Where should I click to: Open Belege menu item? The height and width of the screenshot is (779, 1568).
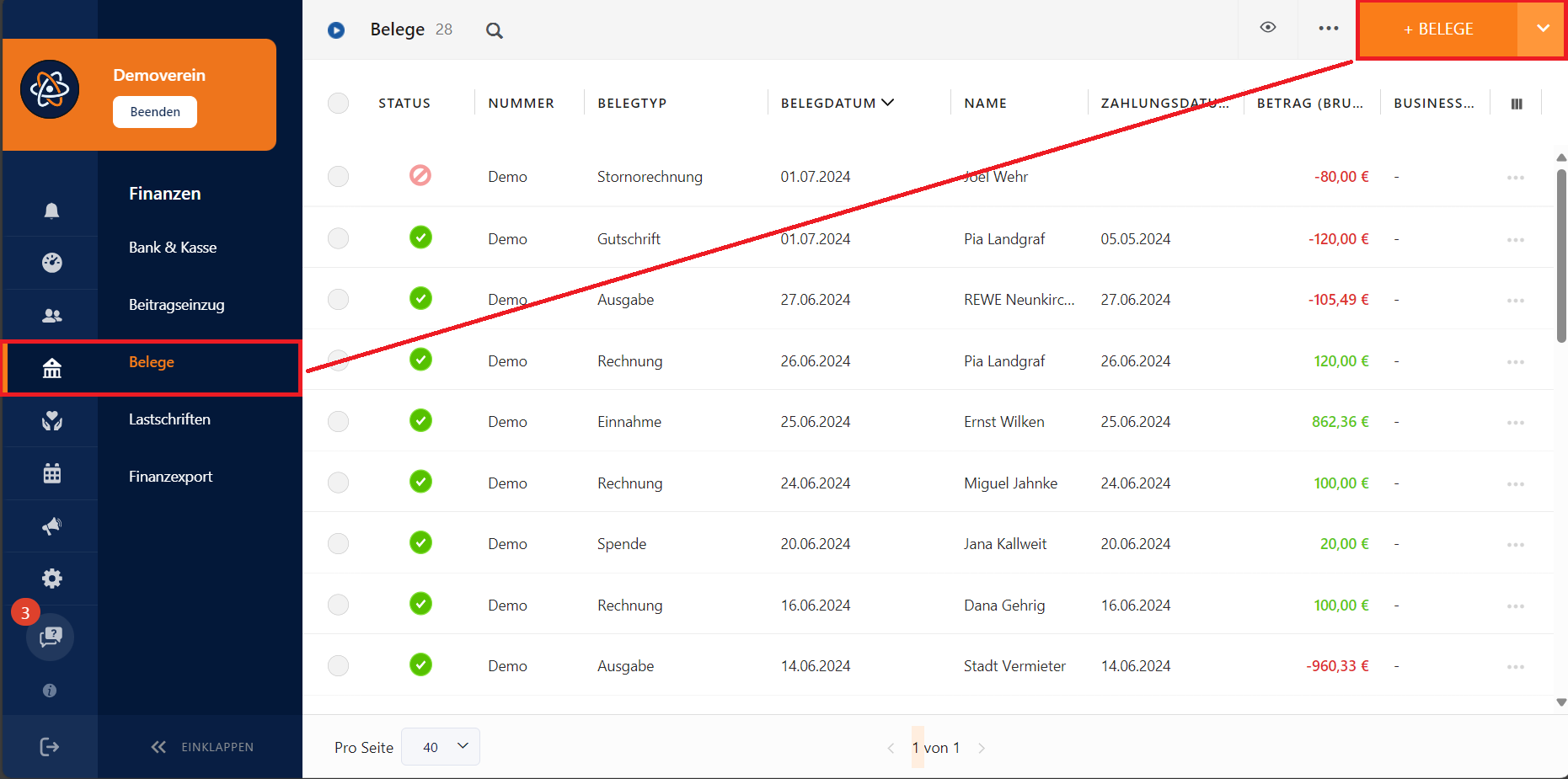152,362
